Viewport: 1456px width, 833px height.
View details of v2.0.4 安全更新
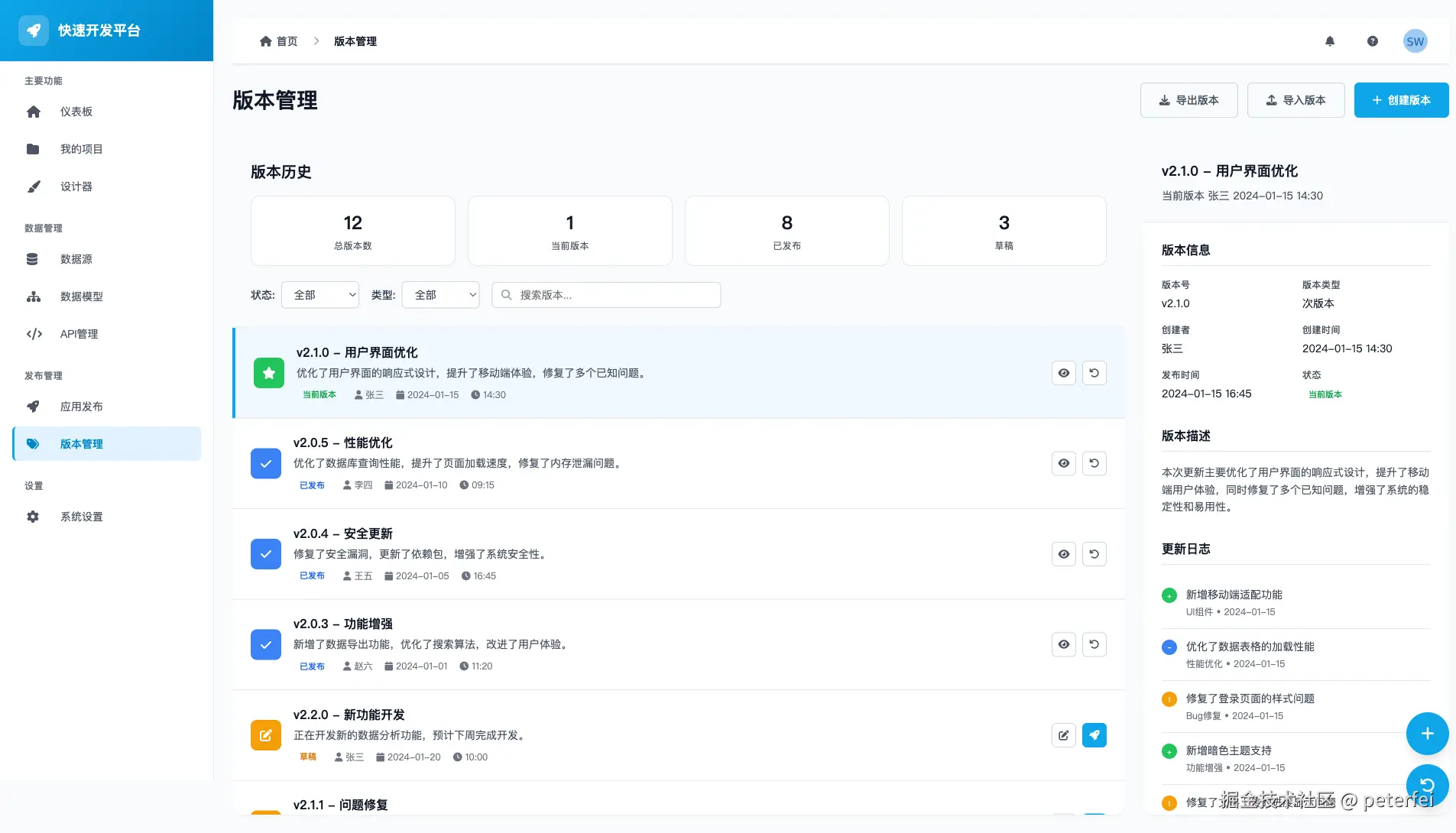point(1064,554)
